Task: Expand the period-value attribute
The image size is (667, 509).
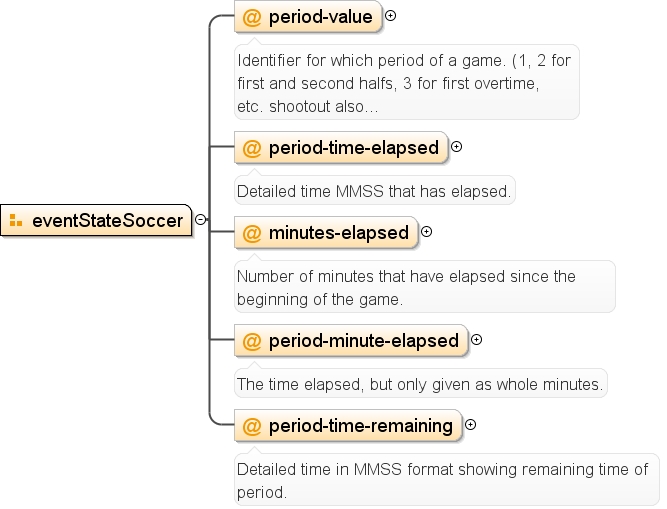Action: pos(390,16)
